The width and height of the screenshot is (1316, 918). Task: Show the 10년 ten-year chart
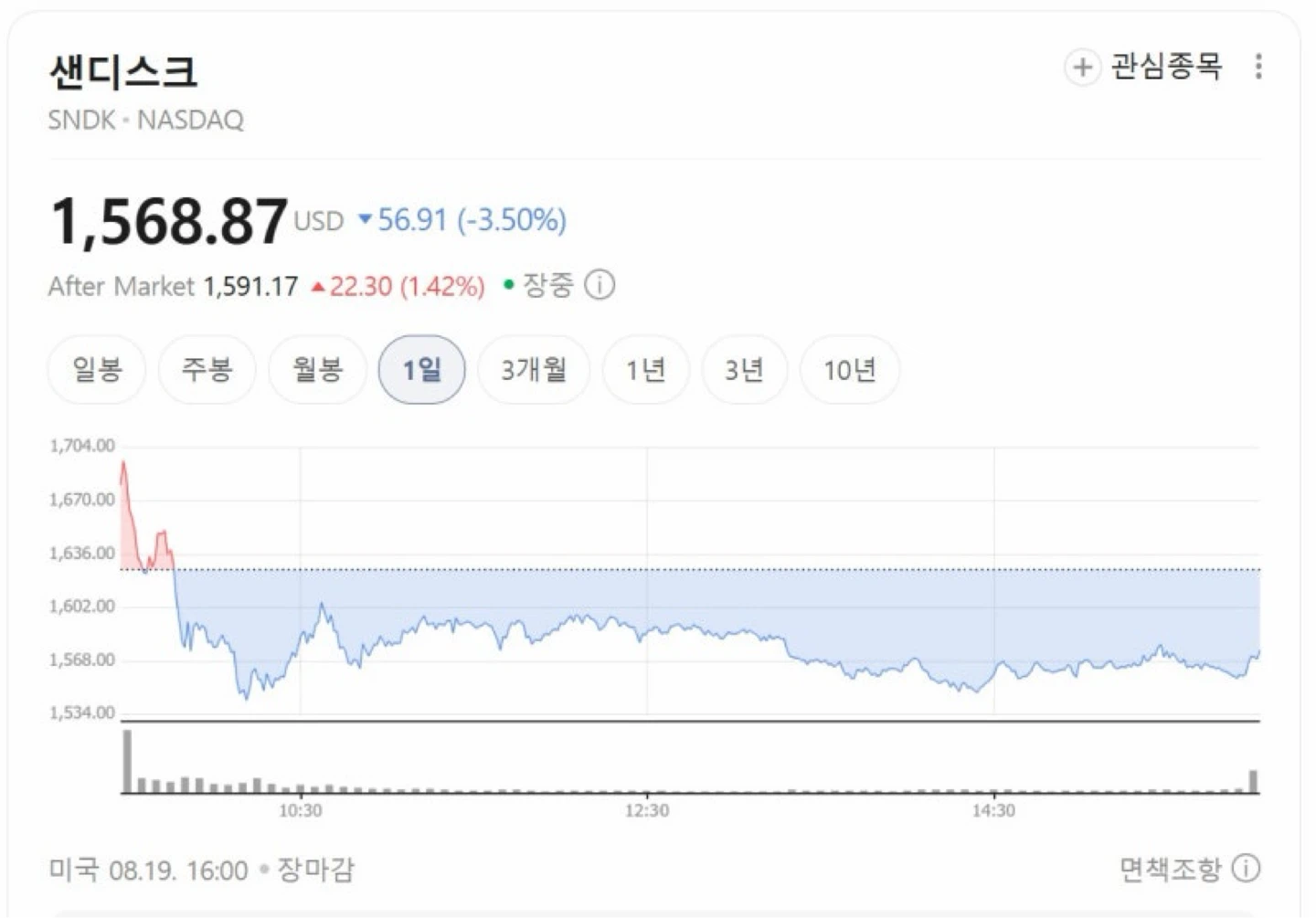(850, 370)
